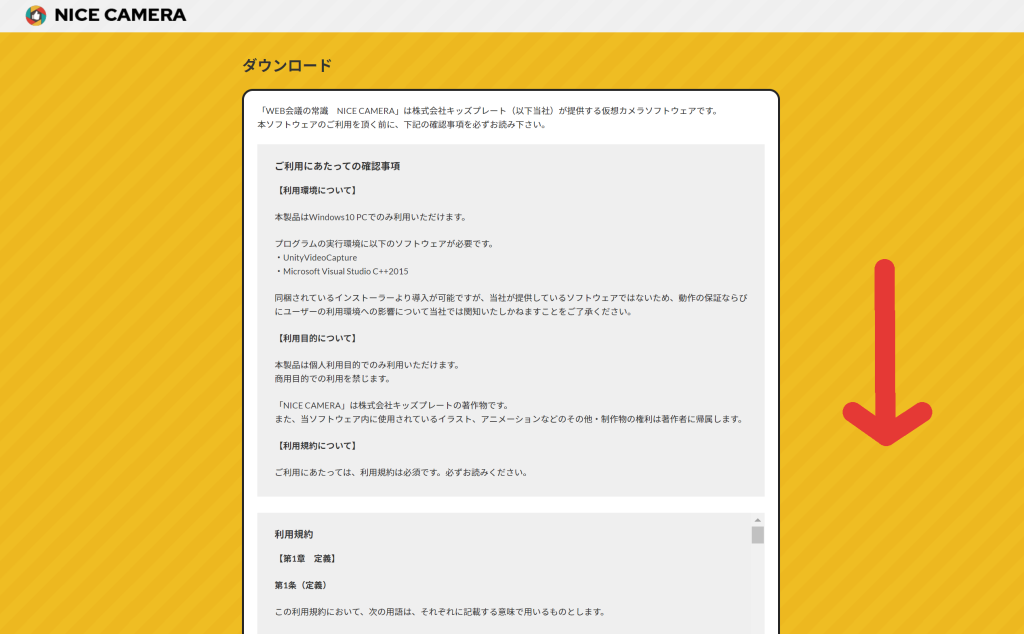The width and height of the screenshot is (1024, 634).
Task: Click the line starting この利用規約において
Action: pyautogui.click(x=440, y=612)
